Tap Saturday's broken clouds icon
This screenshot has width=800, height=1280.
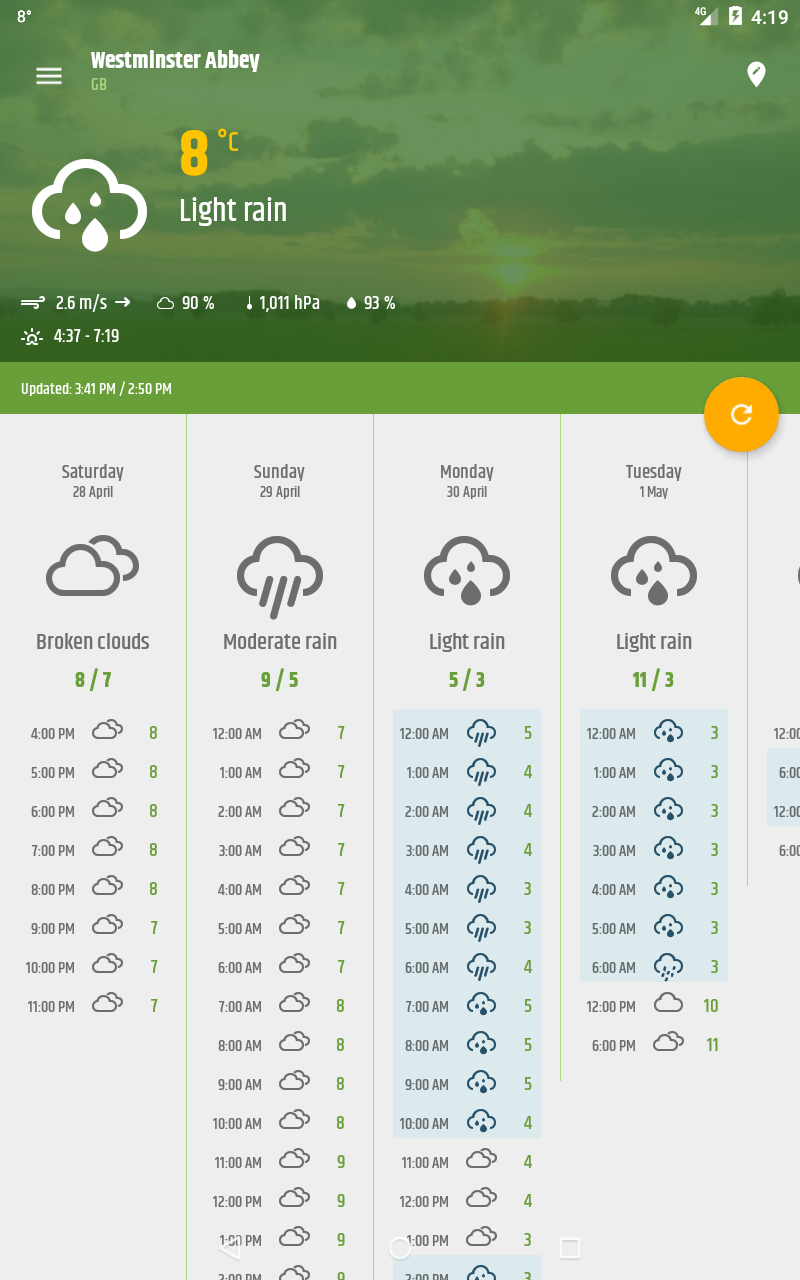pos(93,567)
